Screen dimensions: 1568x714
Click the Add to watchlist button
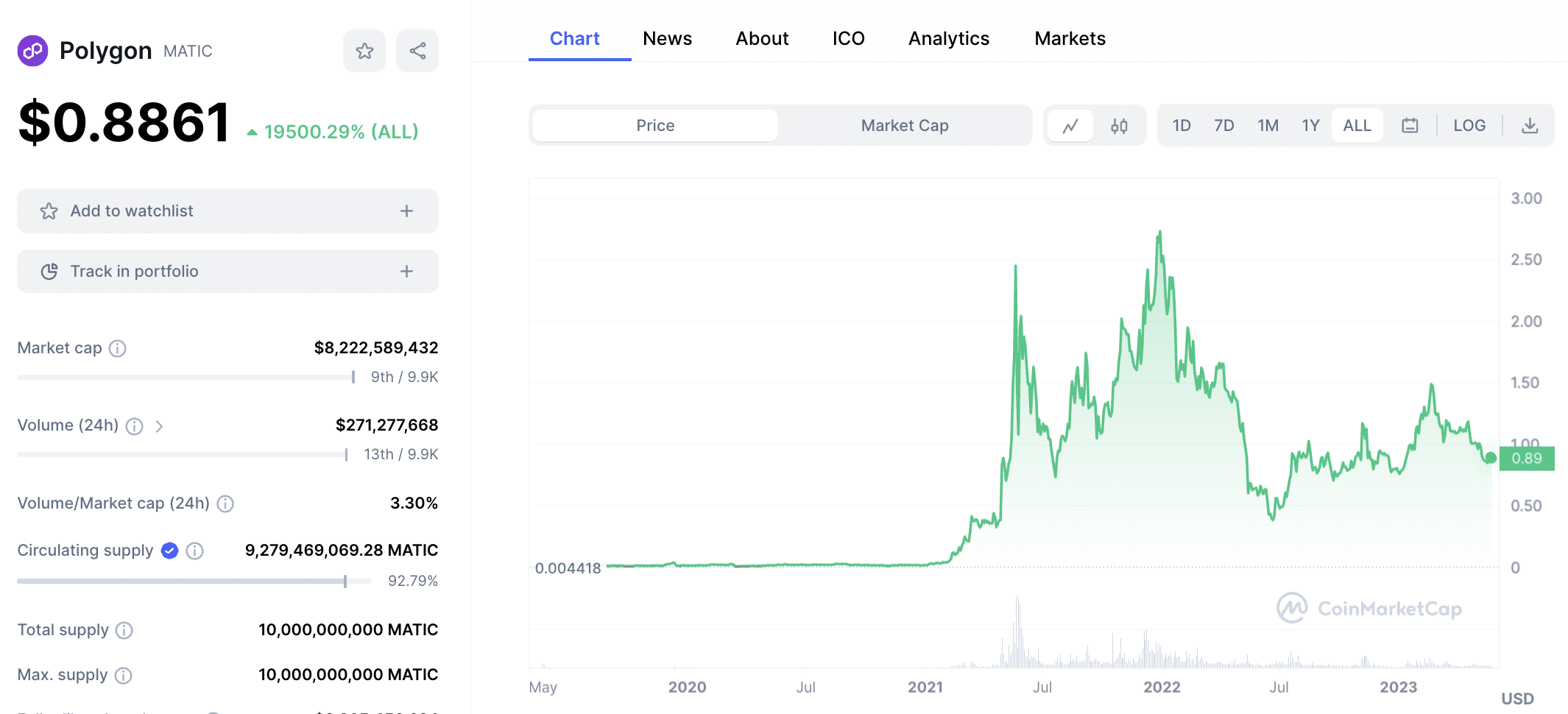coord(227,211)
